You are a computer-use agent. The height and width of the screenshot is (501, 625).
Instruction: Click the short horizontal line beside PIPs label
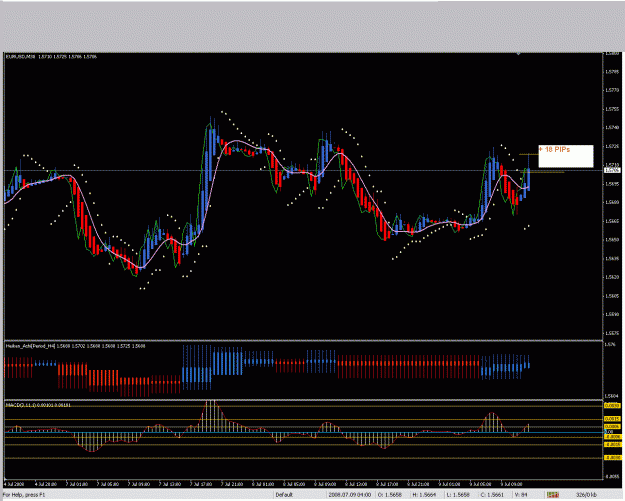(x=529, y=155)
